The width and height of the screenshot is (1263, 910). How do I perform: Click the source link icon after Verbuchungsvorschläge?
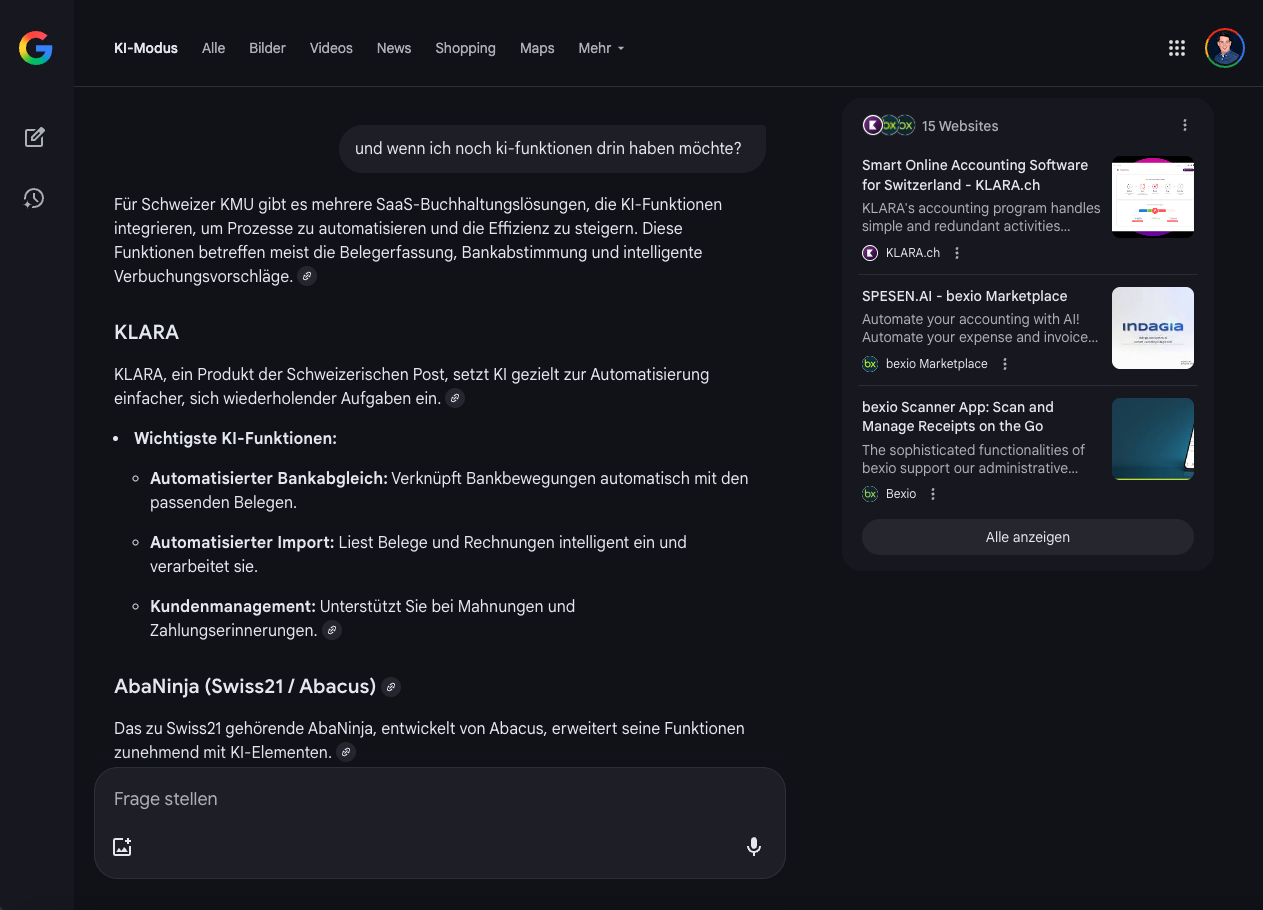click(x=308, y=276)
